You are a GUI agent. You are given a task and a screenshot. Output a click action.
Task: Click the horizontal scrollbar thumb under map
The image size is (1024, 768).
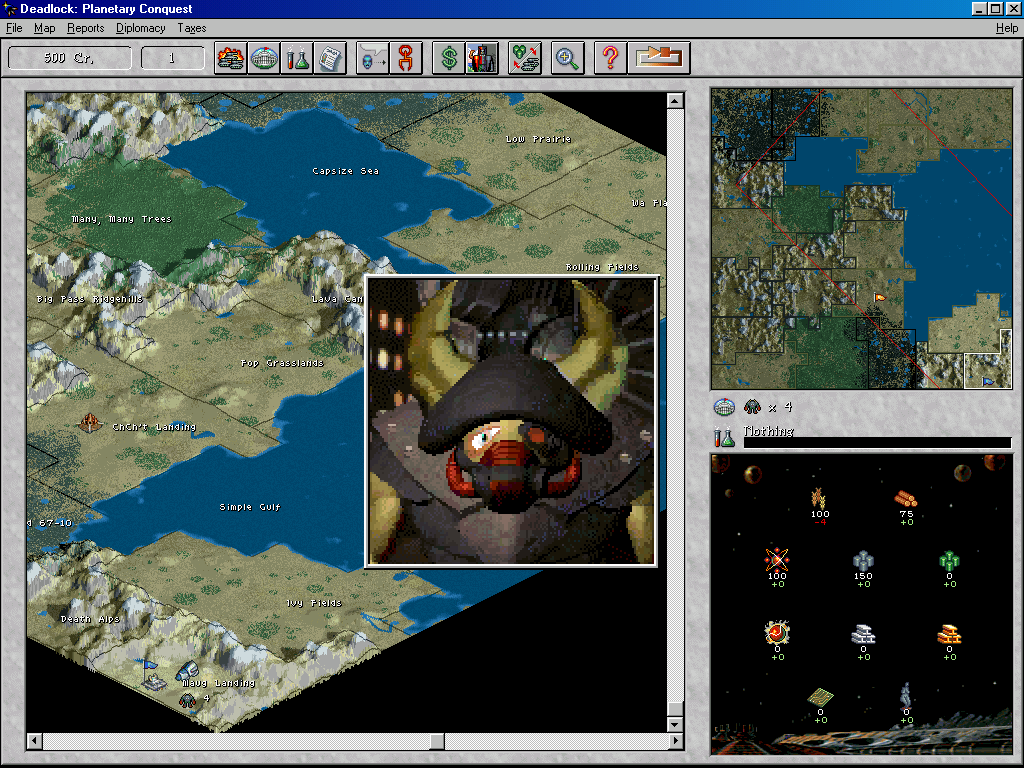437,741
